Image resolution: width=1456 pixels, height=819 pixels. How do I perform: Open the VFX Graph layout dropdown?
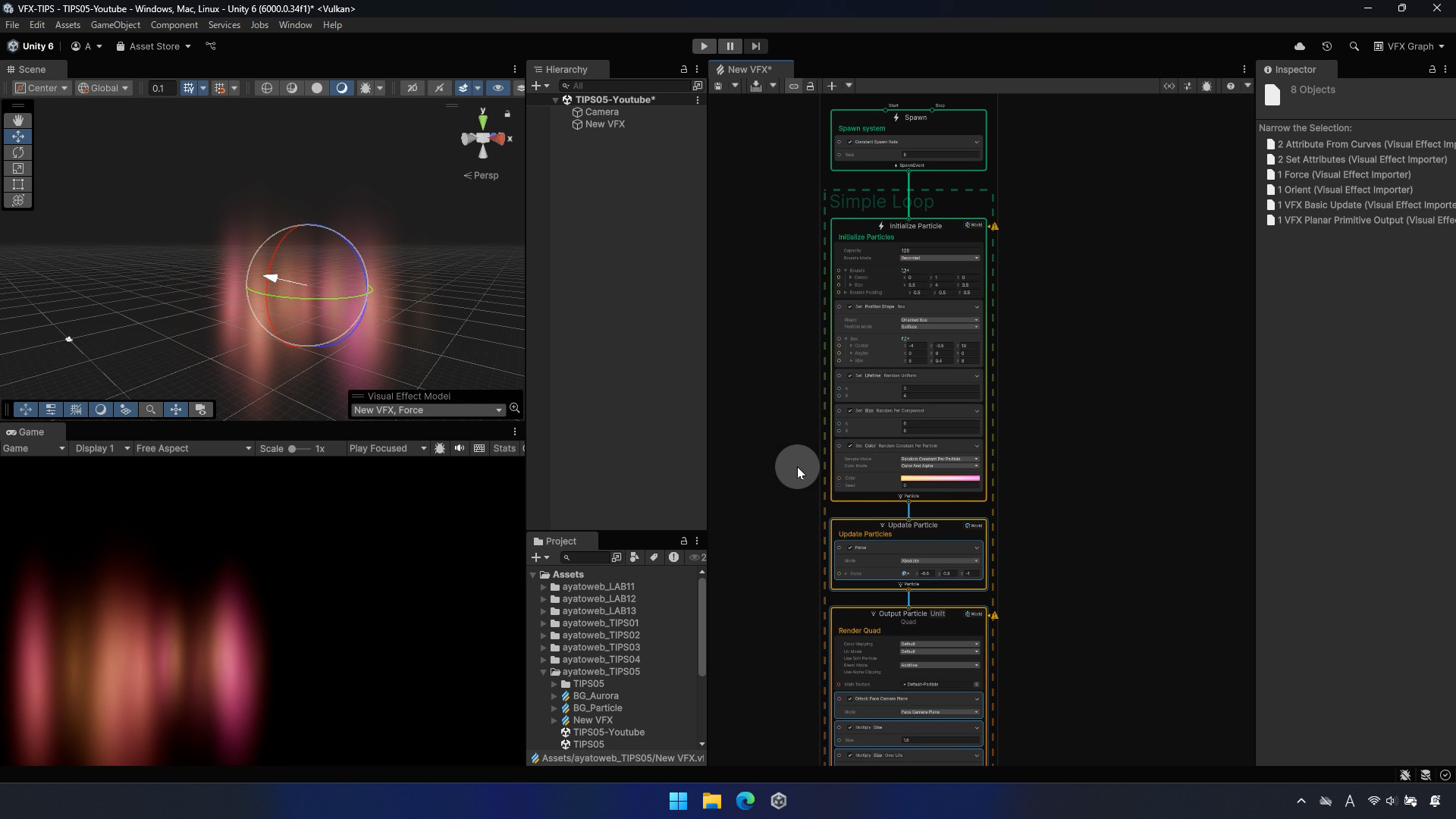pyautogui.click(x=1409, y=46)
